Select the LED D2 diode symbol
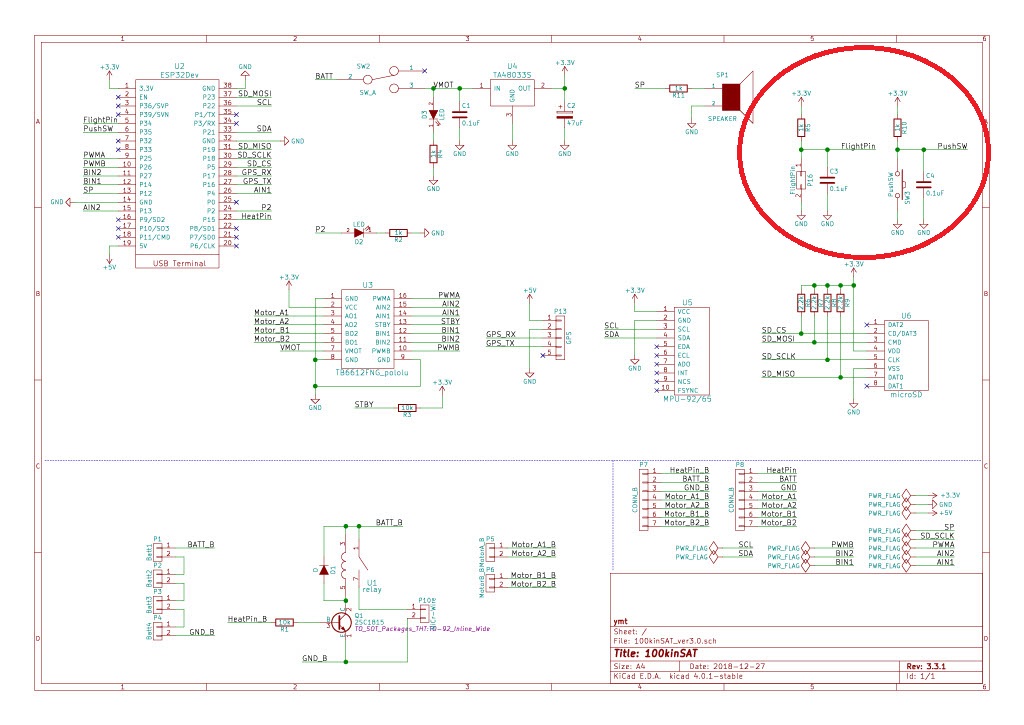Viewport: 1024px width, 725px height. [x=356, y=232]
